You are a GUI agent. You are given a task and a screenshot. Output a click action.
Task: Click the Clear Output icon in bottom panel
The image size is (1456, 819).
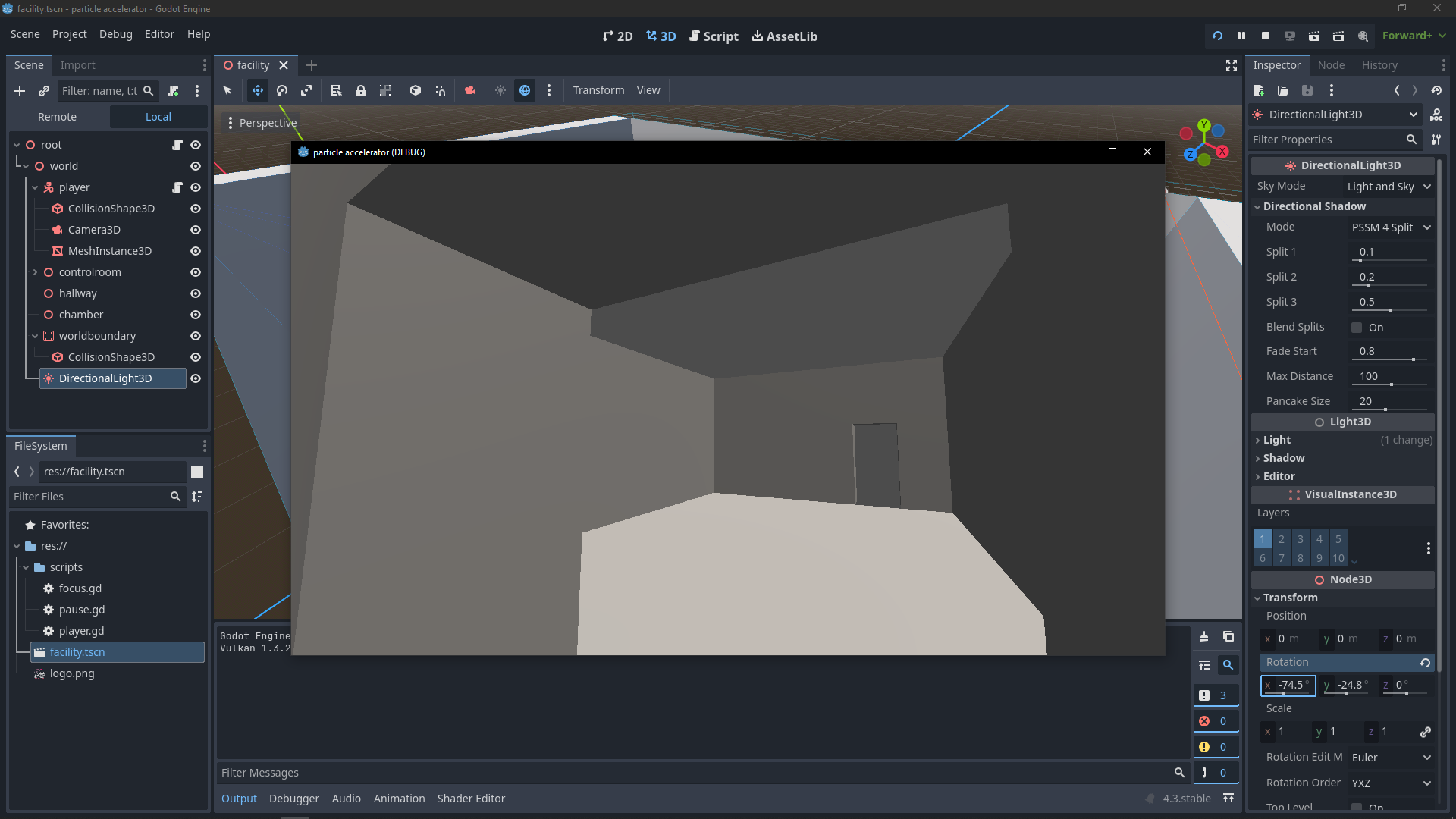click(x=1204, y=637)
